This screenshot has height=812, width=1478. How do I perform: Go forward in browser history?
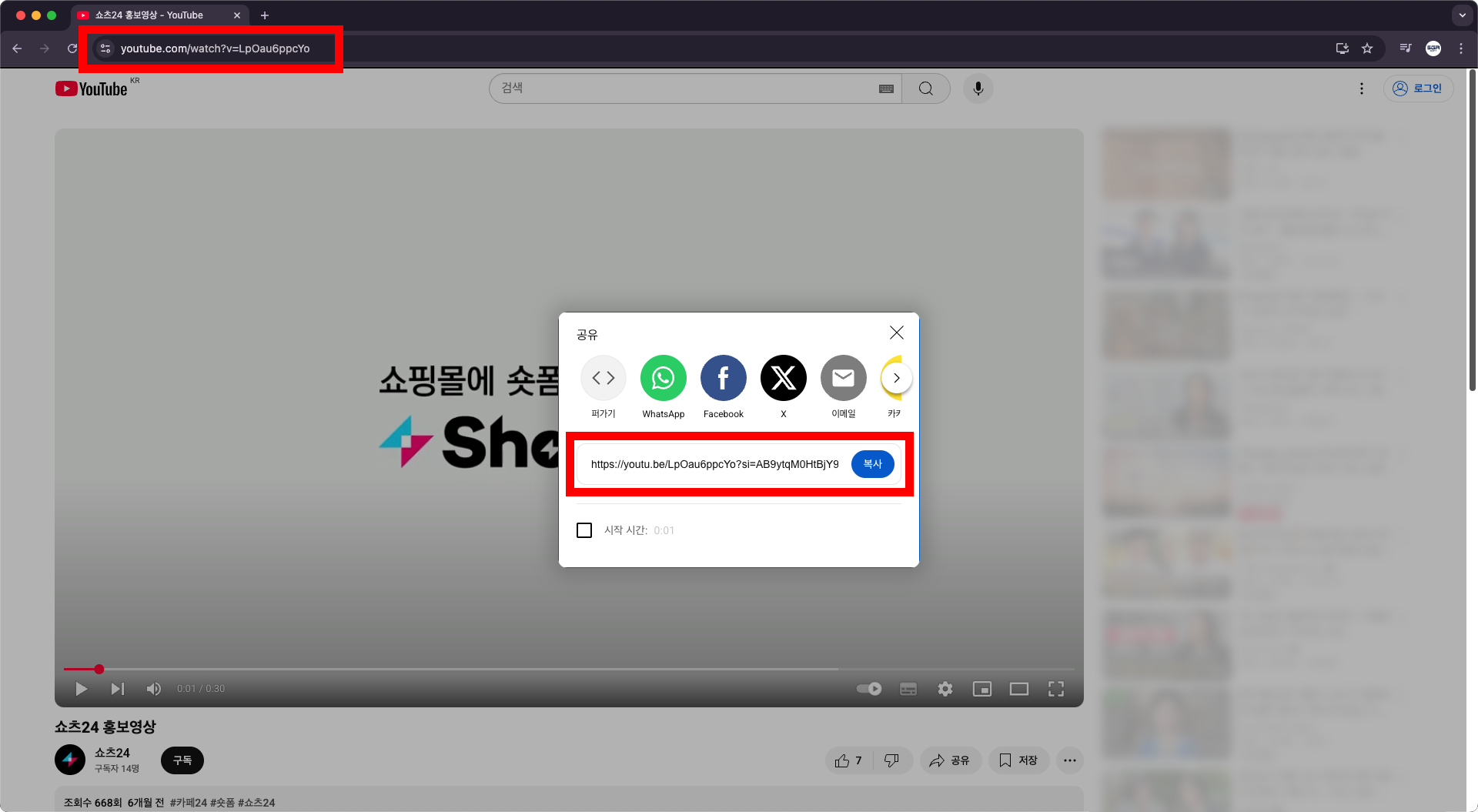click(45, 48)
